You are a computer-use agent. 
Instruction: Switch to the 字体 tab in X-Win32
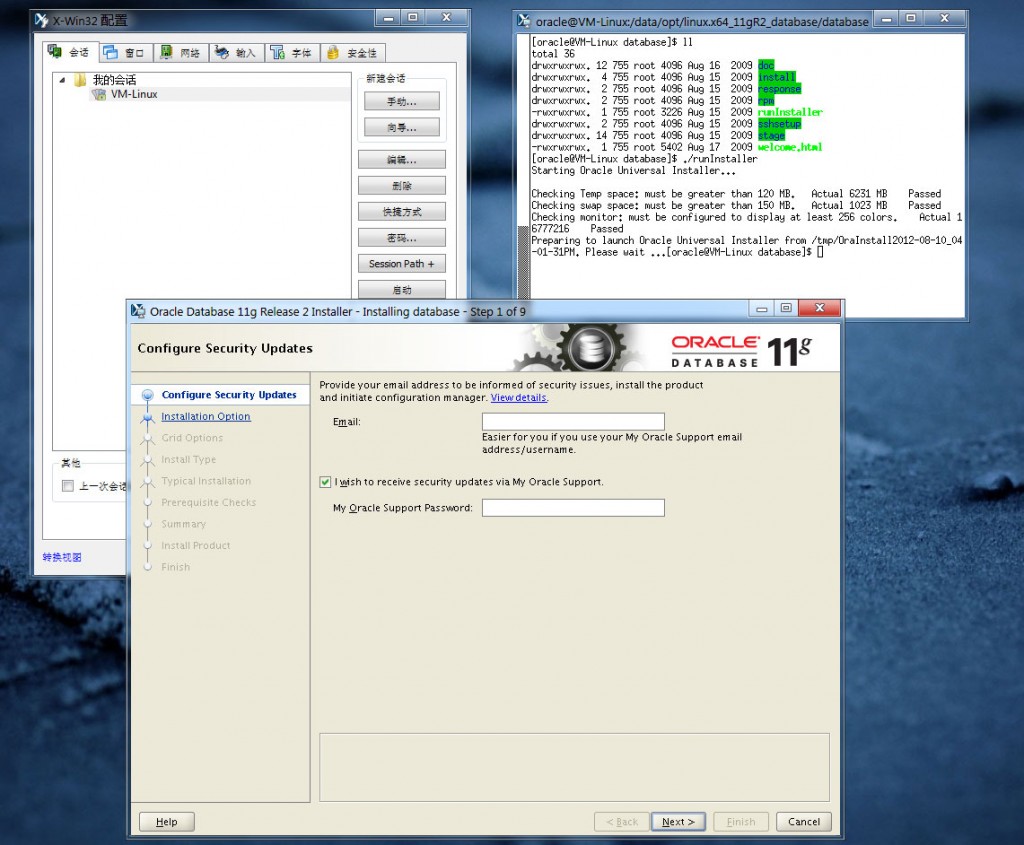pos(291,53)
